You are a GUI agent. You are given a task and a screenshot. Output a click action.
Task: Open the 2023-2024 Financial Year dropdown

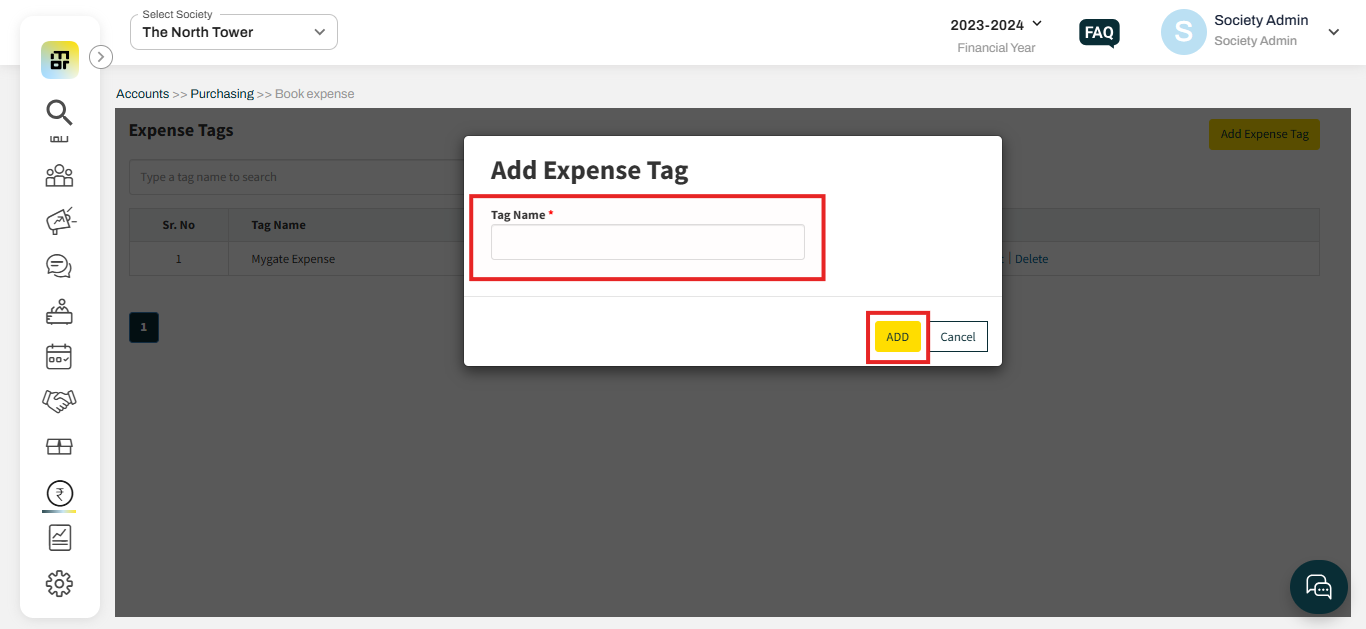click(x=996, y=24)
